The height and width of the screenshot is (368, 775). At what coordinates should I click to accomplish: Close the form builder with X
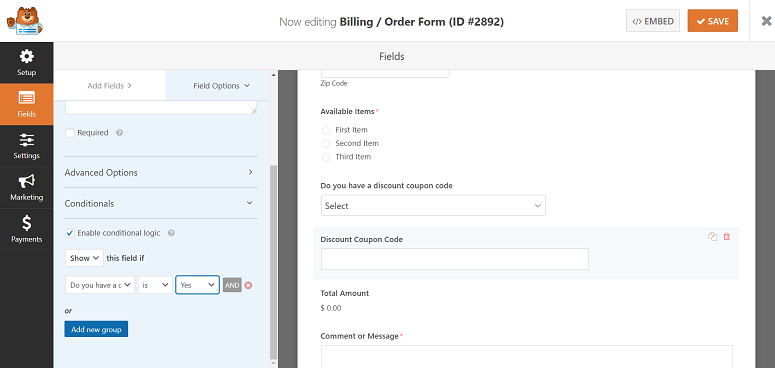click(x=766, y=21)
